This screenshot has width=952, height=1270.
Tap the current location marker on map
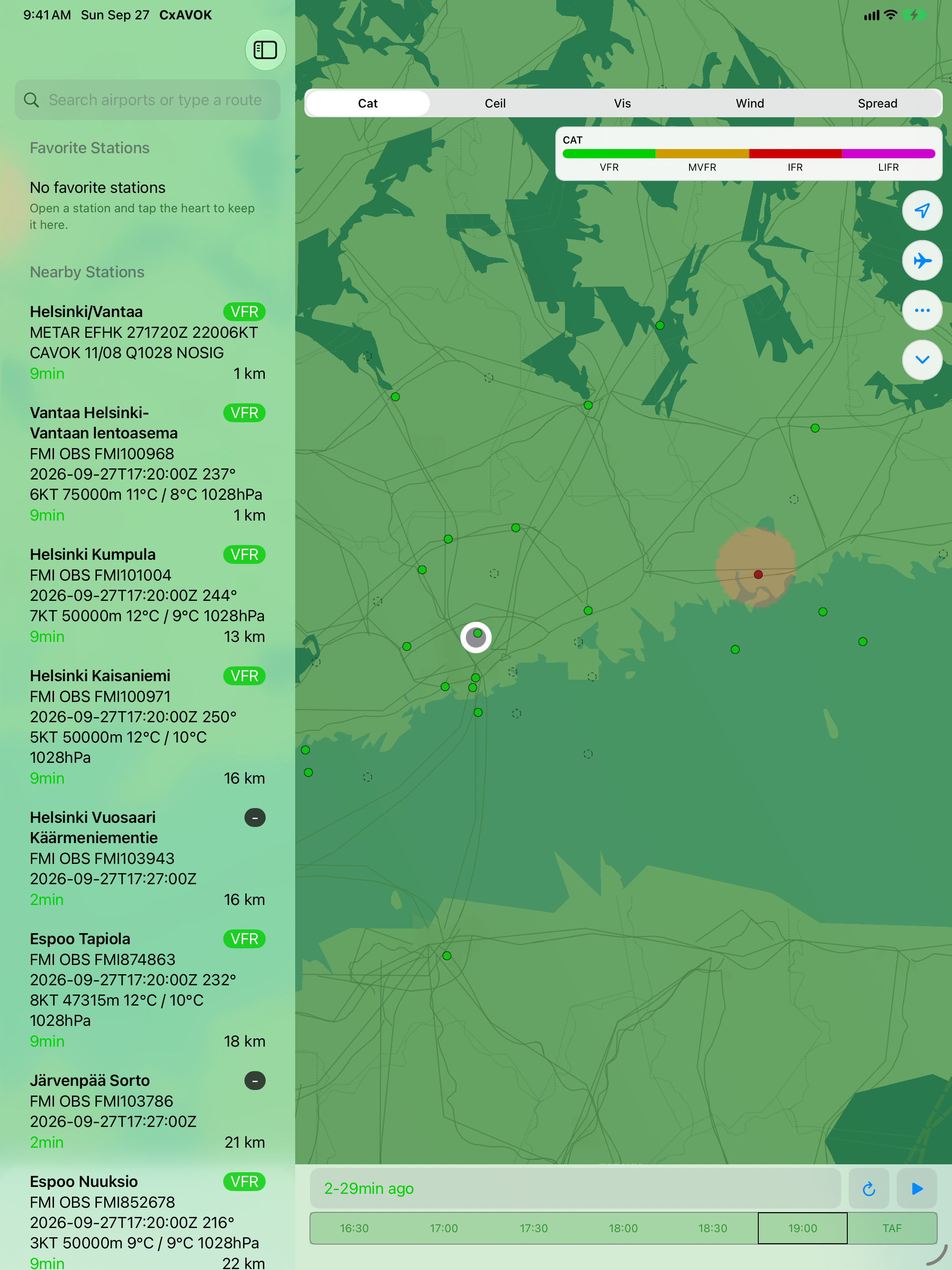click(476, 637)
